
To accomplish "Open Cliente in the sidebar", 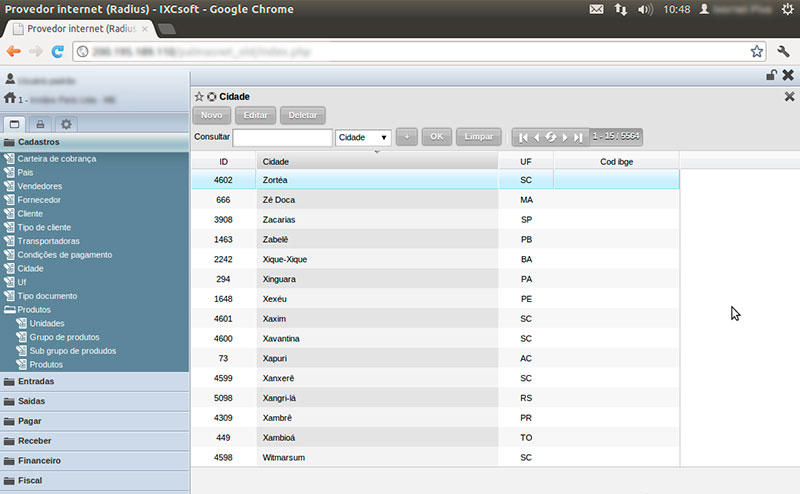I will tap(30, 214).
